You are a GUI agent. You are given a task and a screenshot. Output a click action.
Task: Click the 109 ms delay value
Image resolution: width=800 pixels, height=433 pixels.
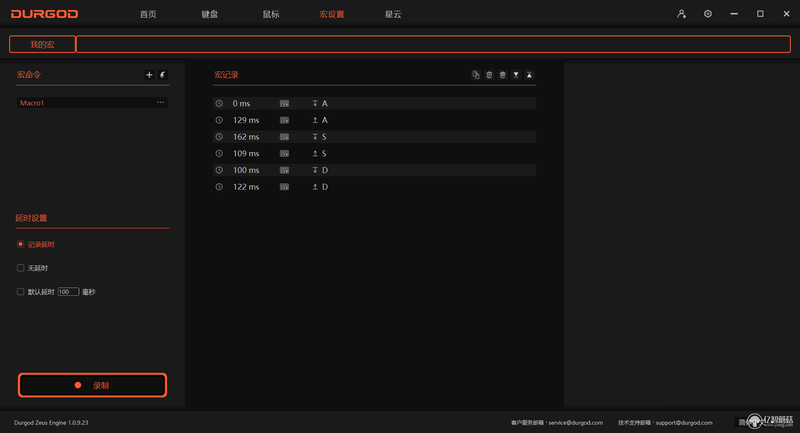click(x=246, y=154)
